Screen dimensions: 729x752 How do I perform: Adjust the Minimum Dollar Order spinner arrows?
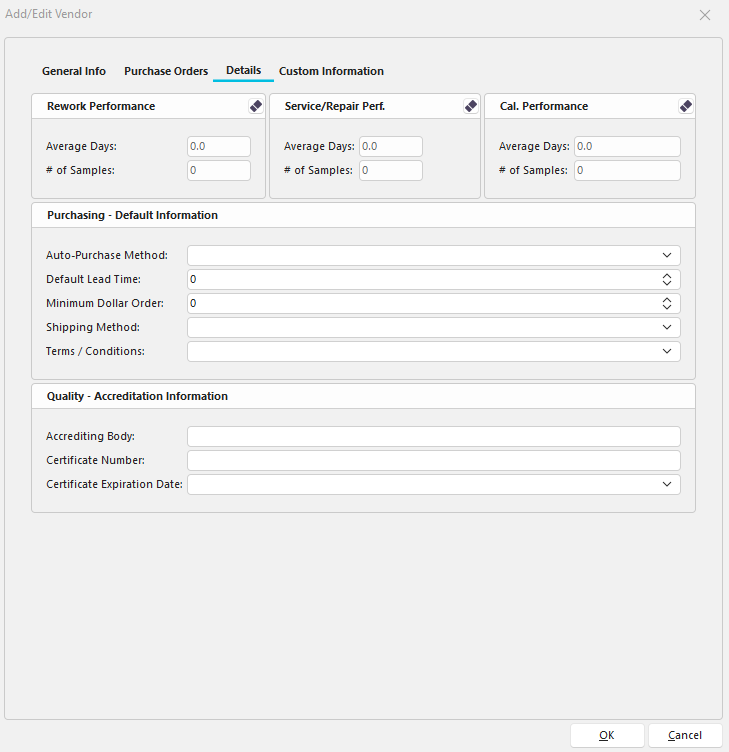pyautogui.click(x=667, y=304)
